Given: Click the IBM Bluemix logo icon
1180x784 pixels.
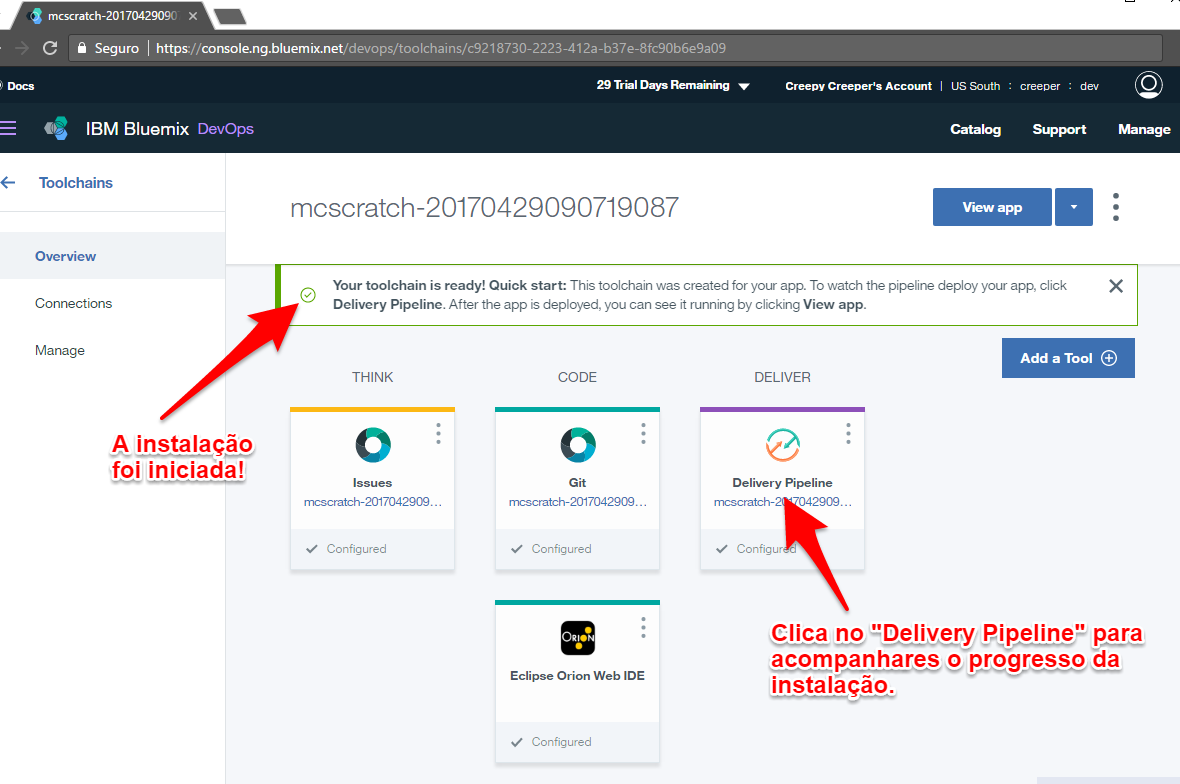Looking at the screenshot, I should coord(56,129).
